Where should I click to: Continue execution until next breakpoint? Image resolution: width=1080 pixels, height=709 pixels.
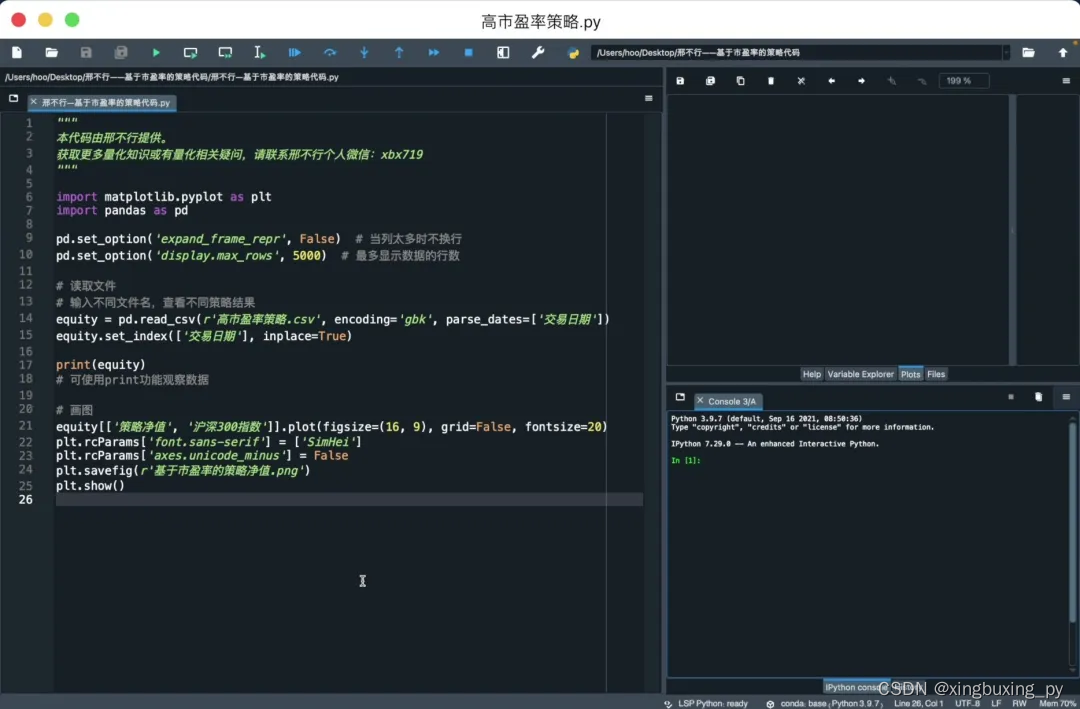433,52
